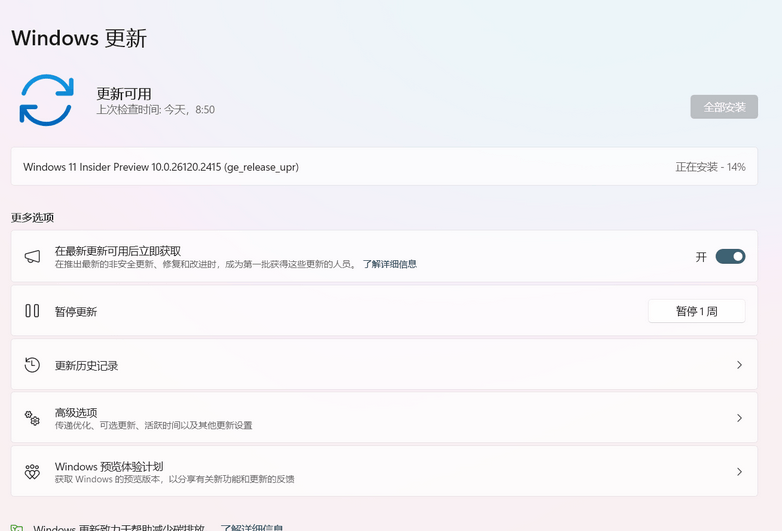Open the 高级选项 label
The image size is (782, 531).
click(x=76, y=412)
